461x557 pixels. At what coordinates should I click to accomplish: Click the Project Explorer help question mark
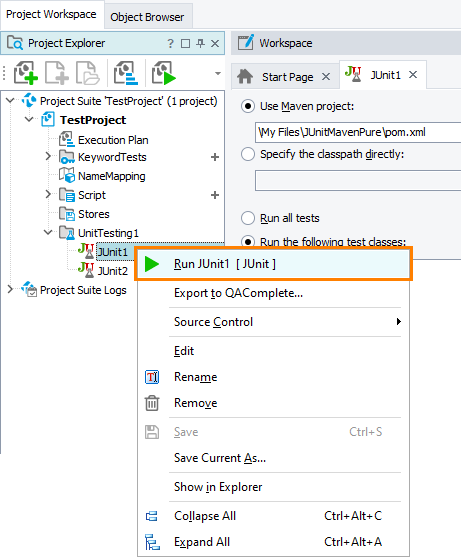point(171,43)
